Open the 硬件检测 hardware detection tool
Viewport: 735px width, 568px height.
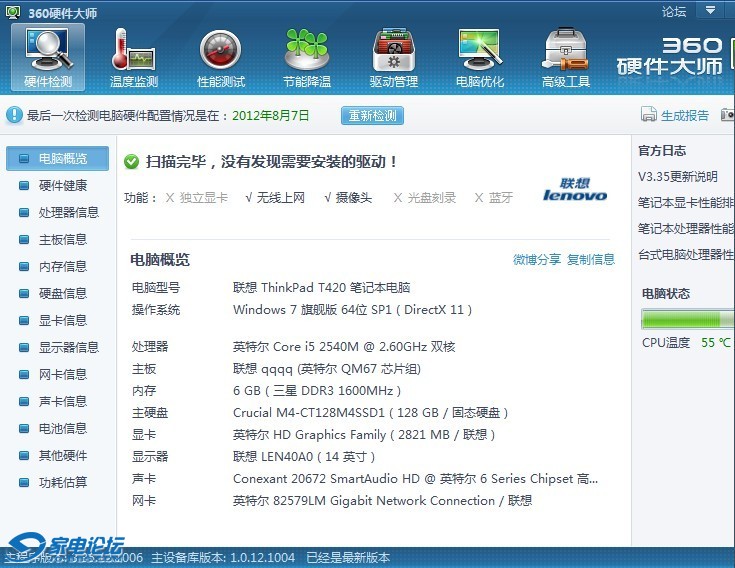[48, 57]
